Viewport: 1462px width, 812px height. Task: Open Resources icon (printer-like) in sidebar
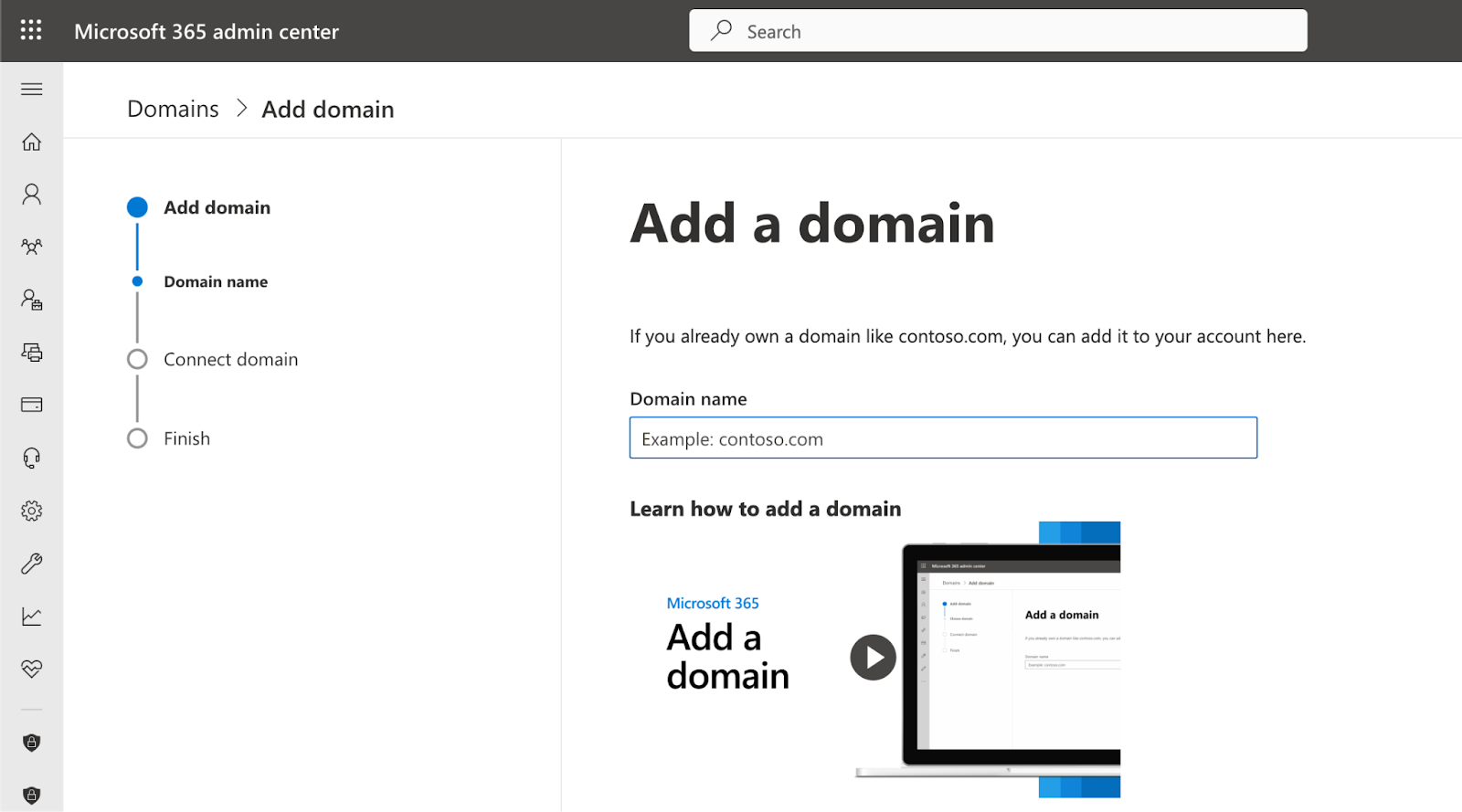32,353
